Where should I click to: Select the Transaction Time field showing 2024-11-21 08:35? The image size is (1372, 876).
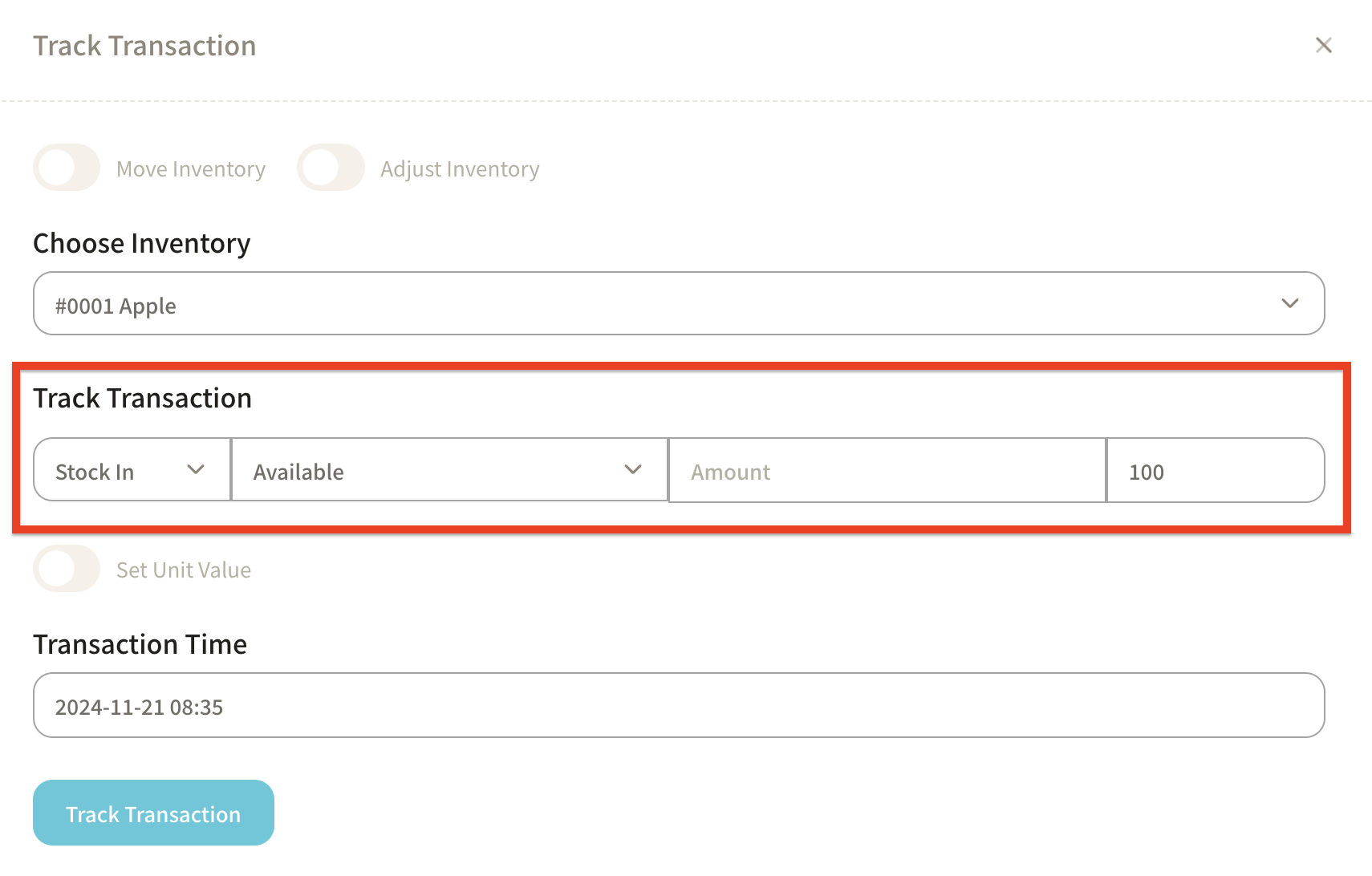[x=678, y=706]
